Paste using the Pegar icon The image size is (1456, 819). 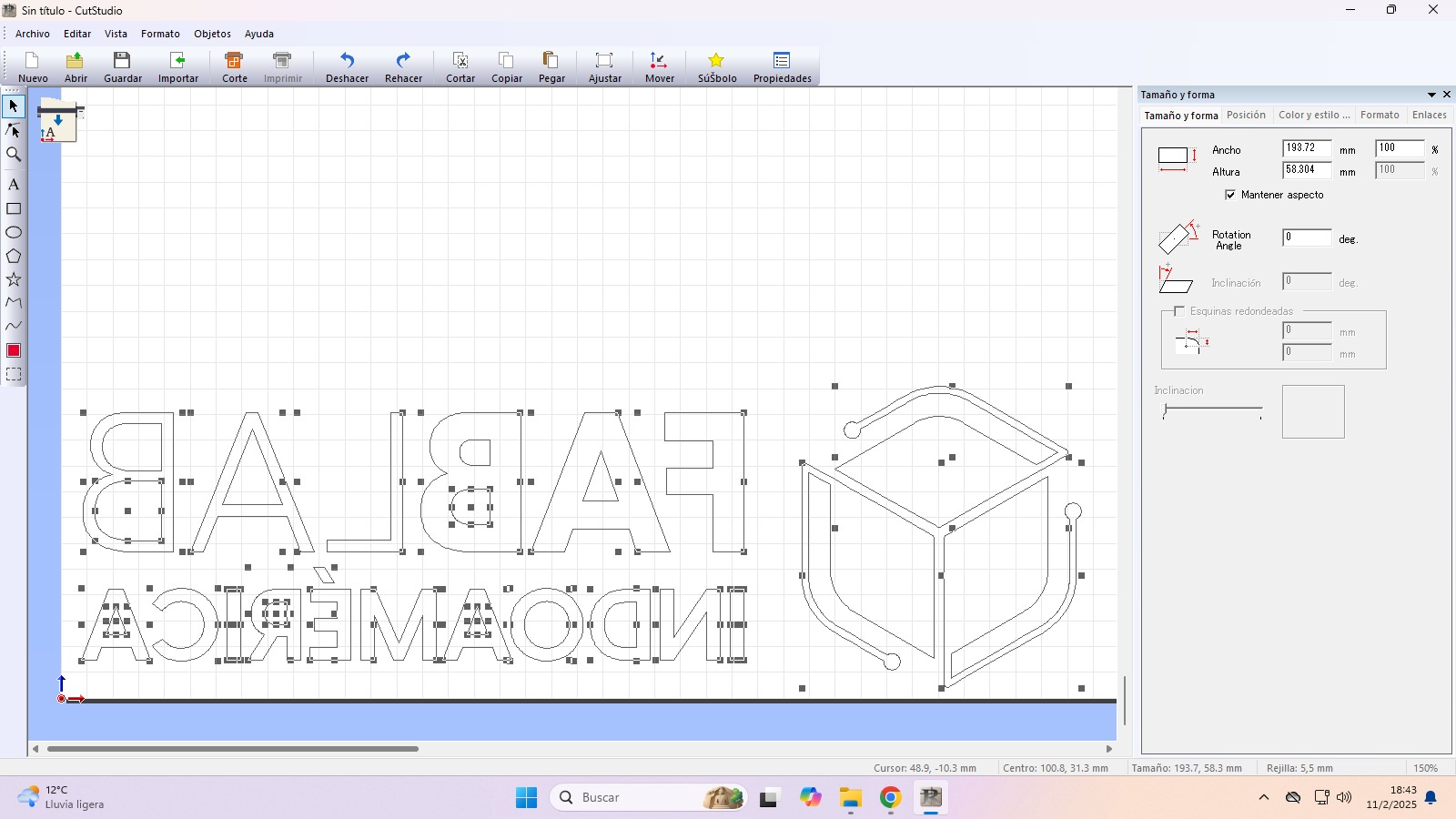click(x=551, y=66)
